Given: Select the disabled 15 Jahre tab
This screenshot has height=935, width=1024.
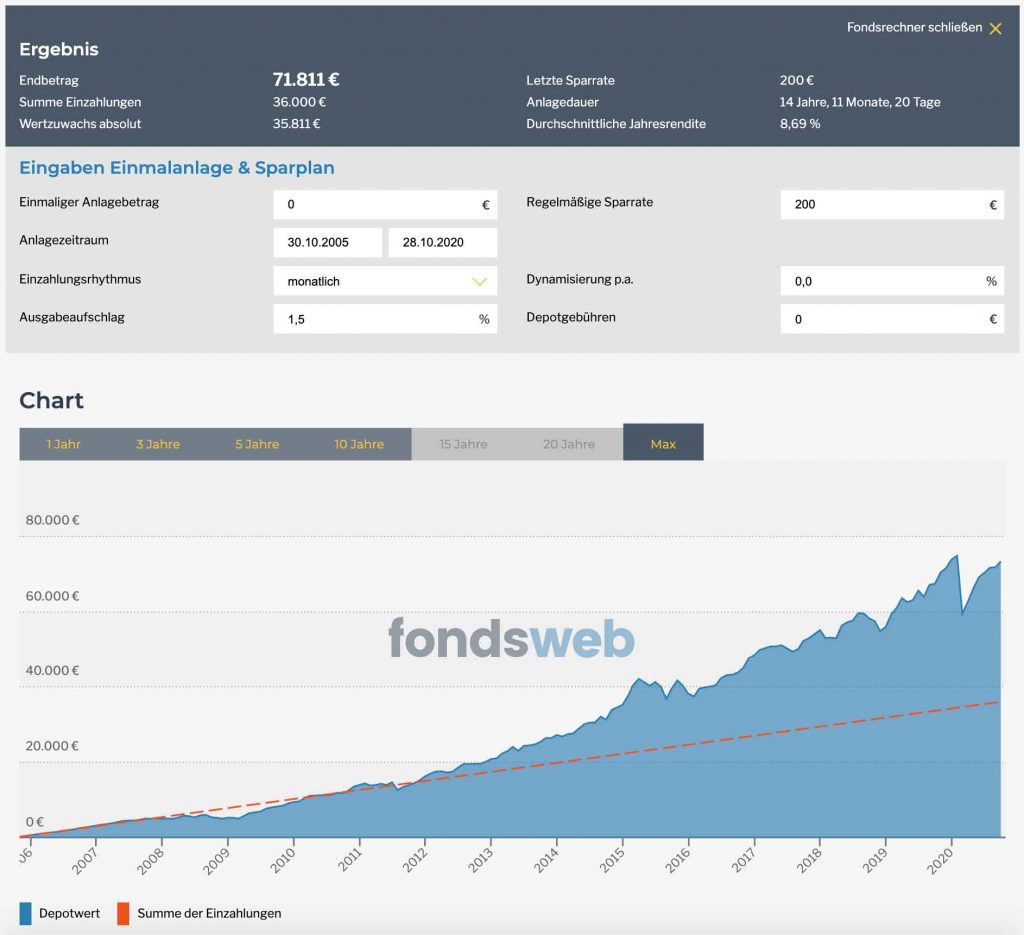Looking at the screenshot, I should point(463,444).
